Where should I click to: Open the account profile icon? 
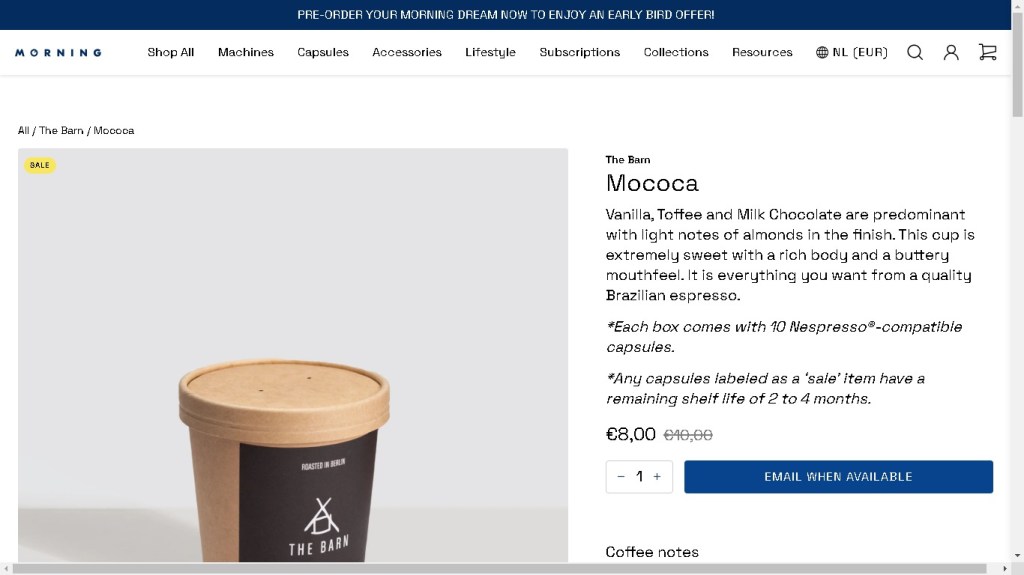tap(951, 53)
